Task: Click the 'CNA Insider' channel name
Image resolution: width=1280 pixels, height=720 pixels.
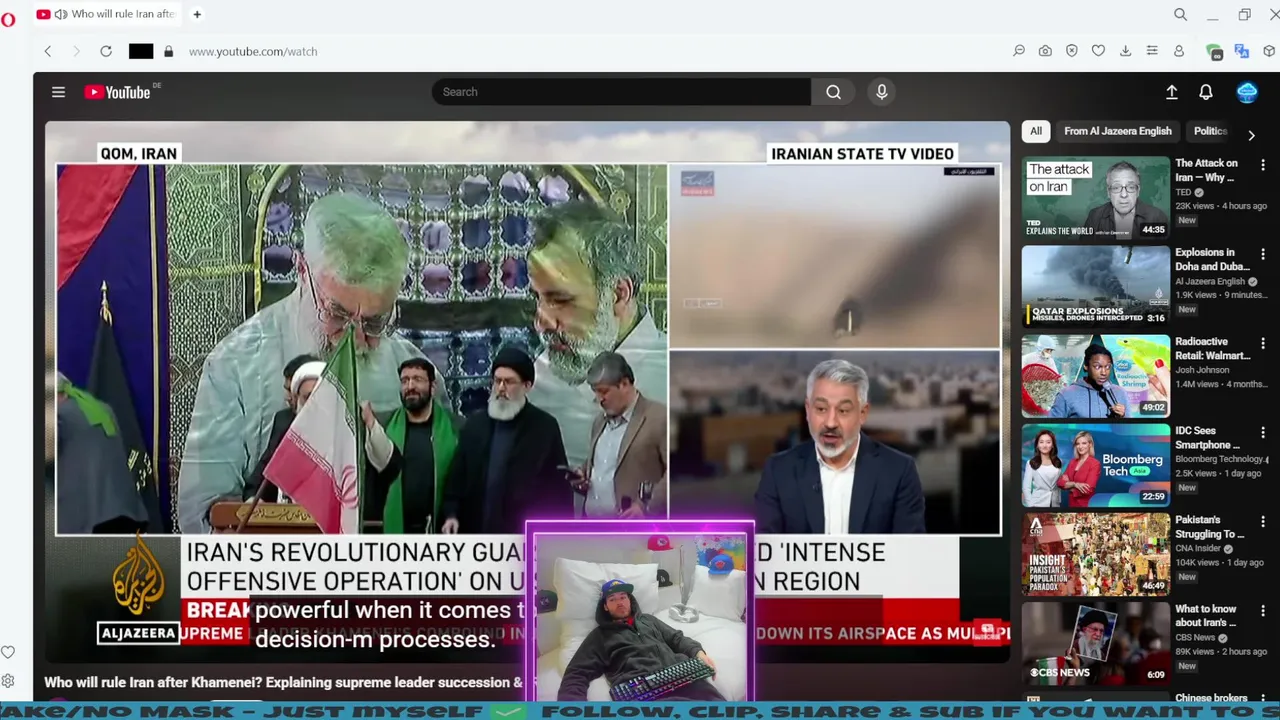Action: click(1198, 548)
